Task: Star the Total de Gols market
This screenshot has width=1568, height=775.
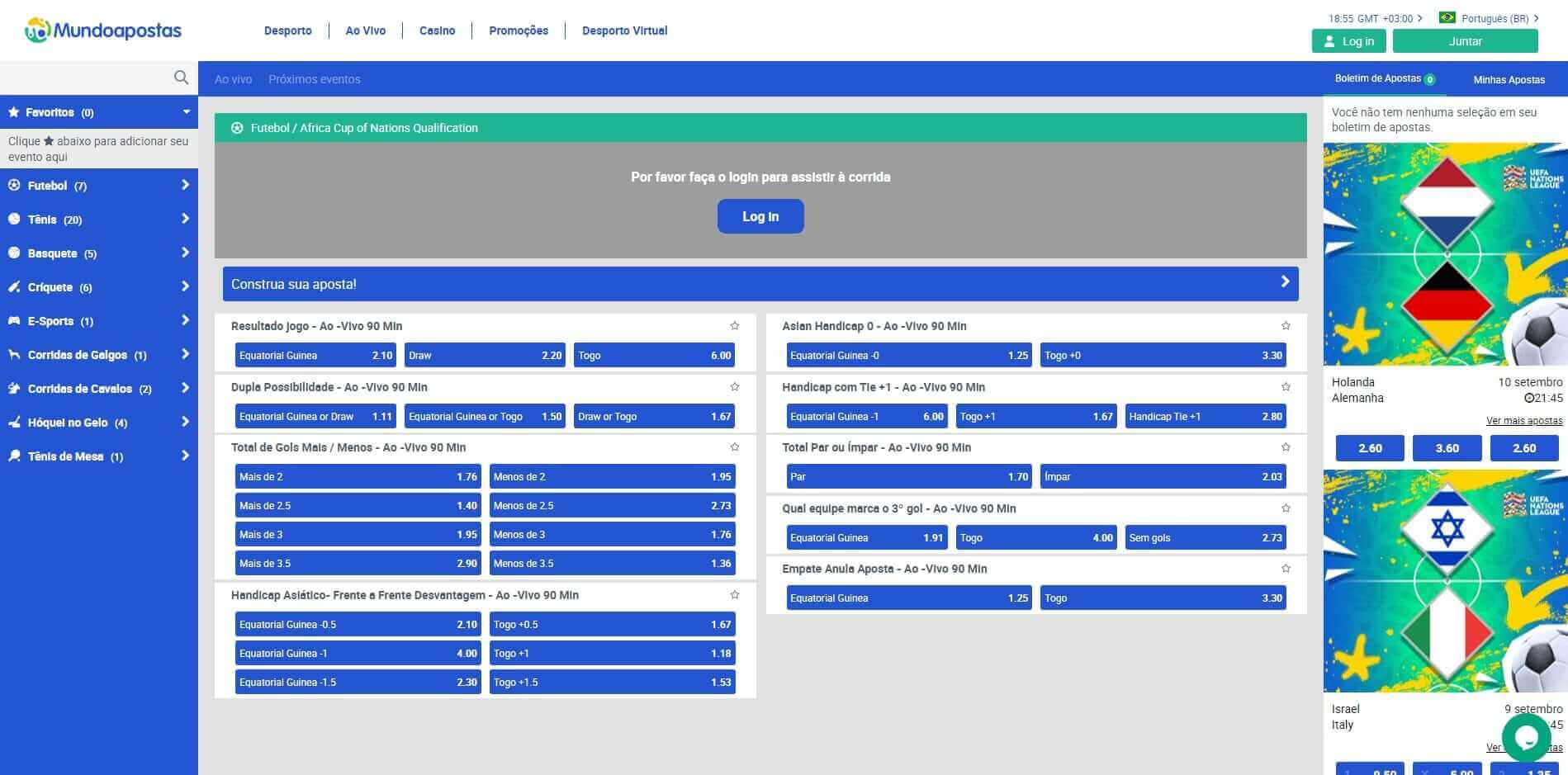Action: [x=734, y=447]
